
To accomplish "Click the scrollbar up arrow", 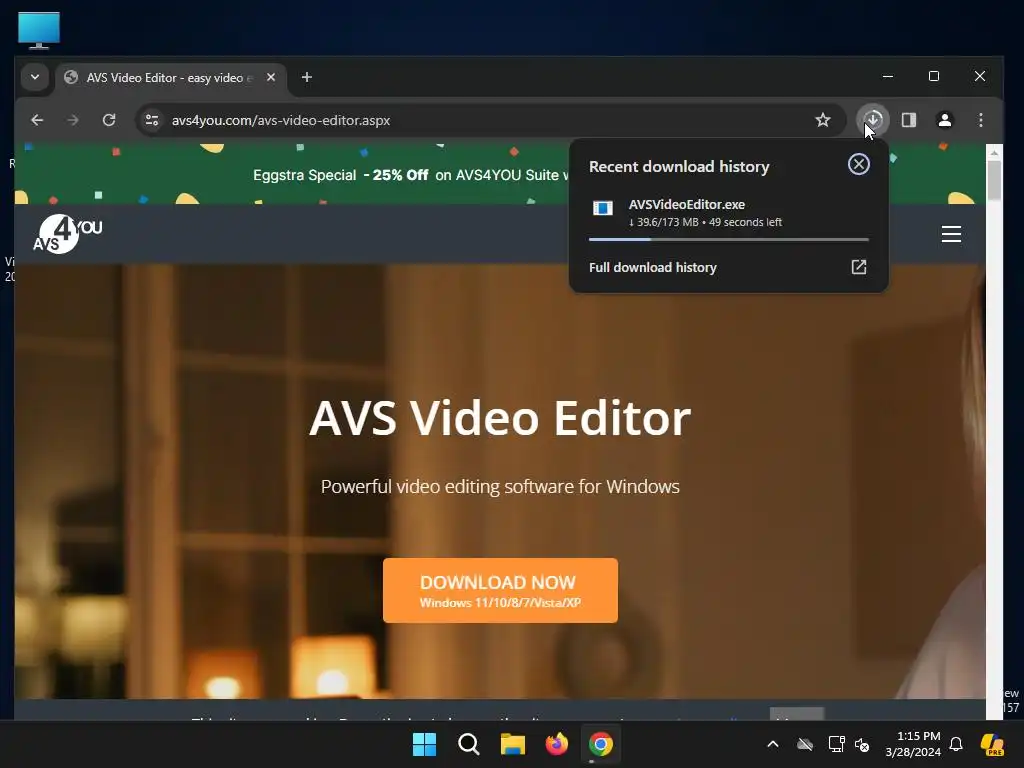I will click(994, 152).
